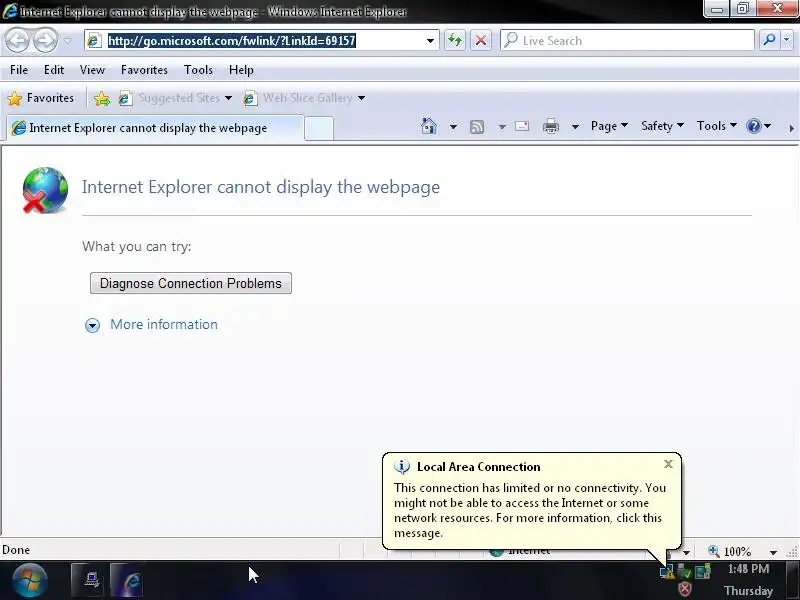Click the Local Area Connection balloon message

530,510
